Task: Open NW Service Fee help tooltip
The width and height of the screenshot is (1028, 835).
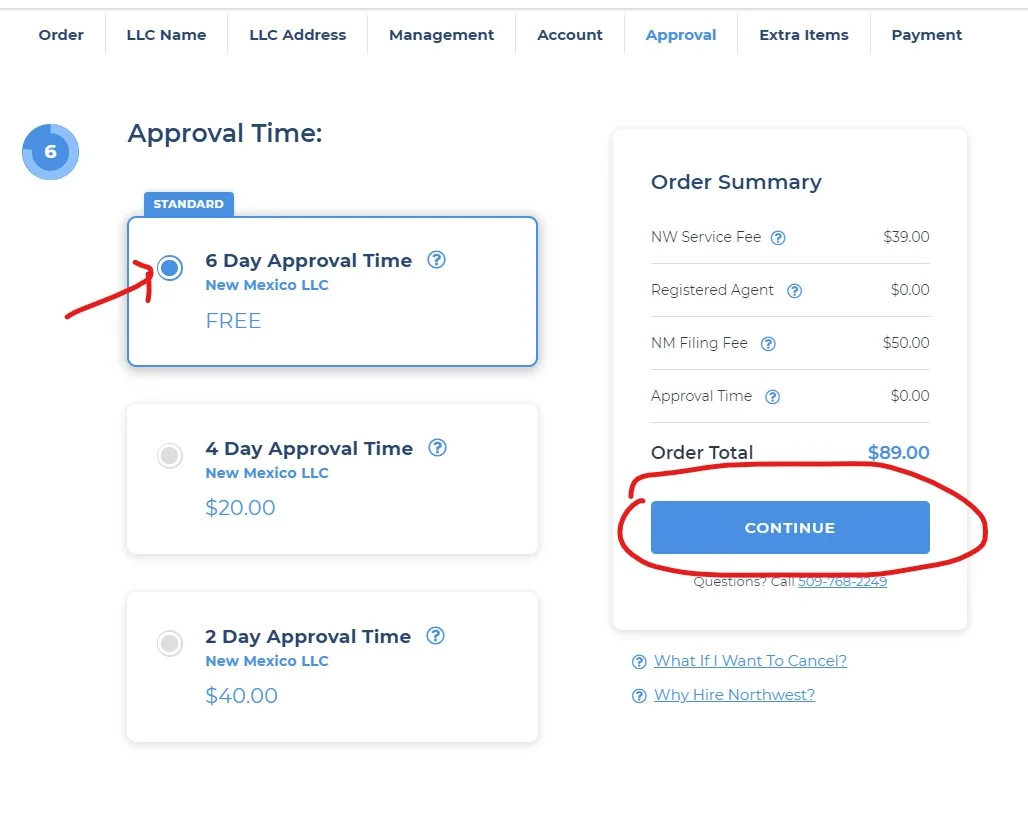Action: point(778,238)
